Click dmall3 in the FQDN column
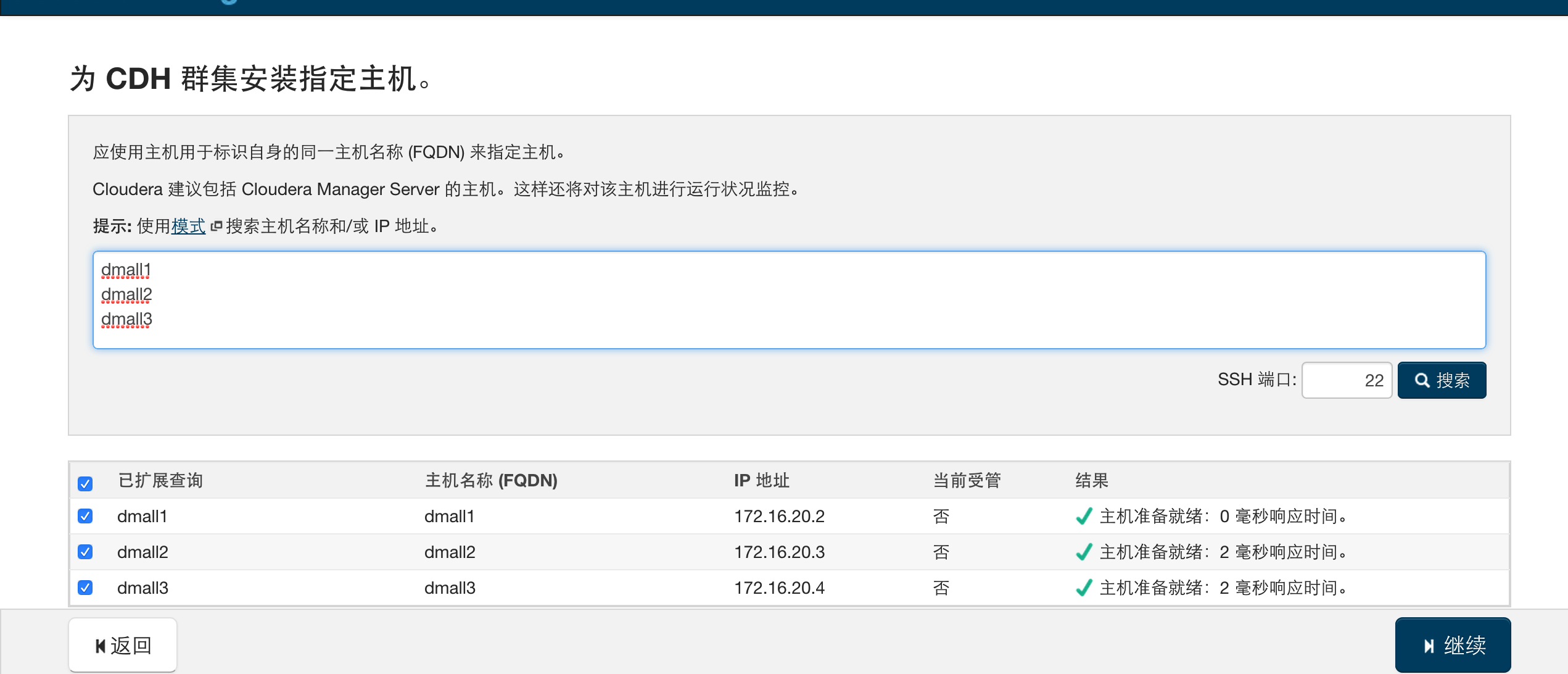The width and height of the screenshot is (1568, 674). click(450, 588)
